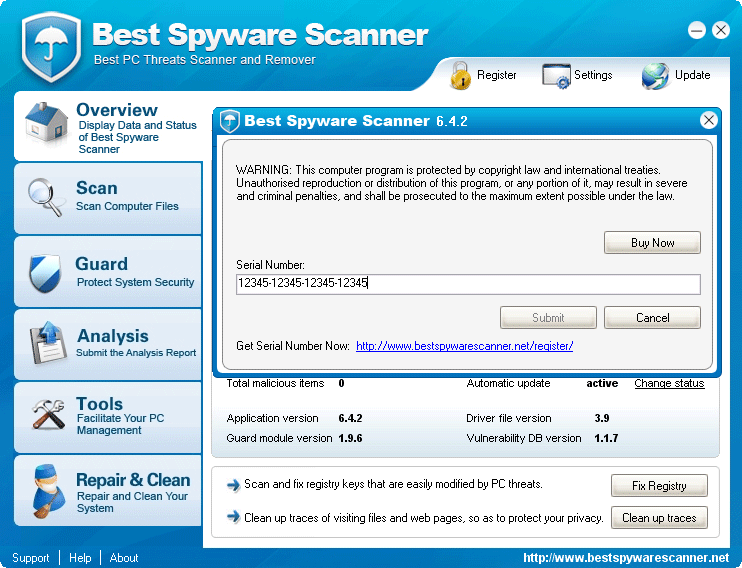Click the Automatic update 'active' status

coord(602,383)
